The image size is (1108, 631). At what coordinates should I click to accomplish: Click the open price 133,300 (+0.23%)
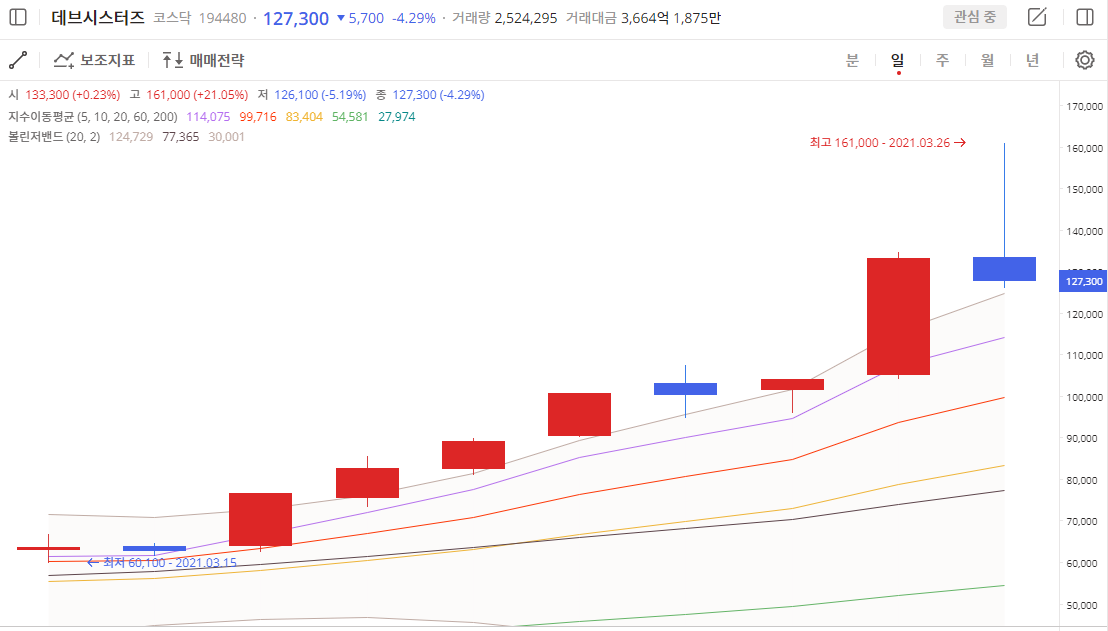73,95
